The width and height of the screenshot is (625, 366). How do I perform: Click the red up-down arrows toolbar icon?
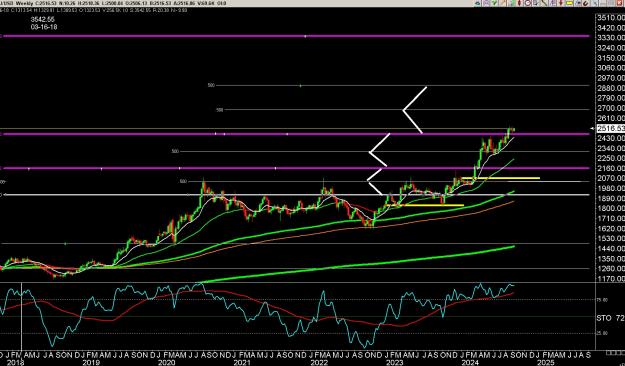(519, 3)
